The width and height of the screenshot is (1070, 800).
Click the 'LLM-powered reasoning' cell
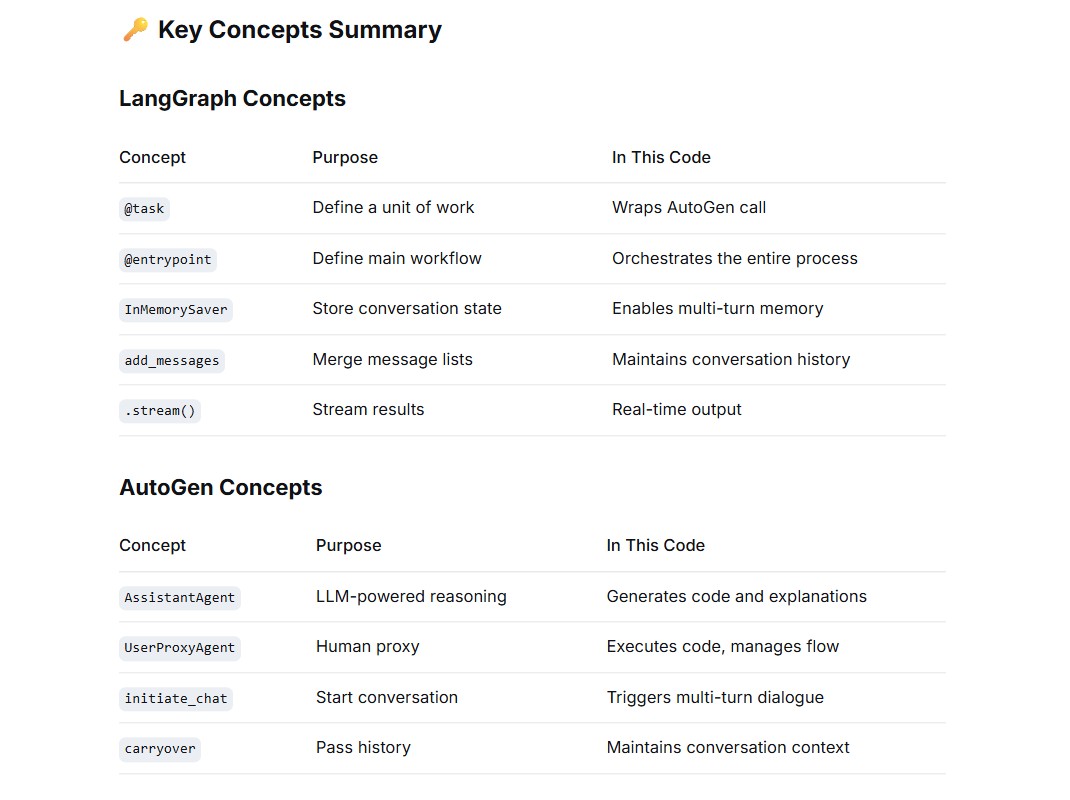pyautogui.click(x=411, y=597)
